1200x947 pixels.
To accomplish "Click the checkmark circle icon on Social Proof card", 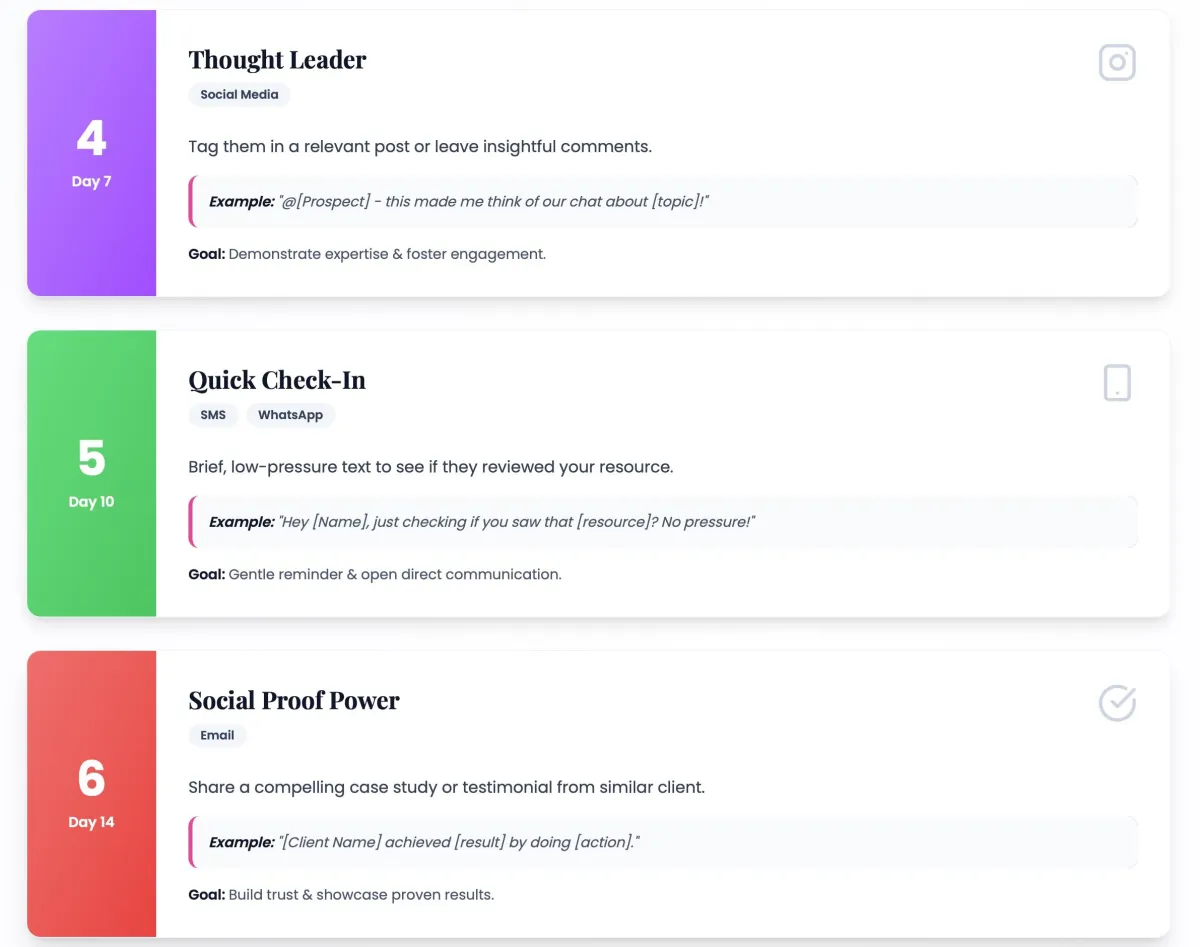I will [x=1117, y=703].
